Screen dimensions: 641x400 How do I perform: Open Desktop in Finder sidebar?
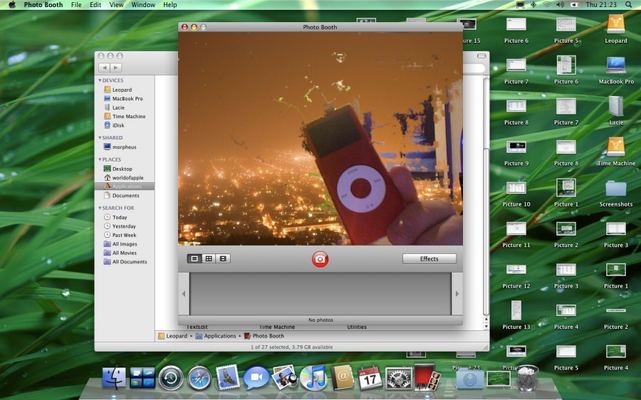[x=124, y=169]
